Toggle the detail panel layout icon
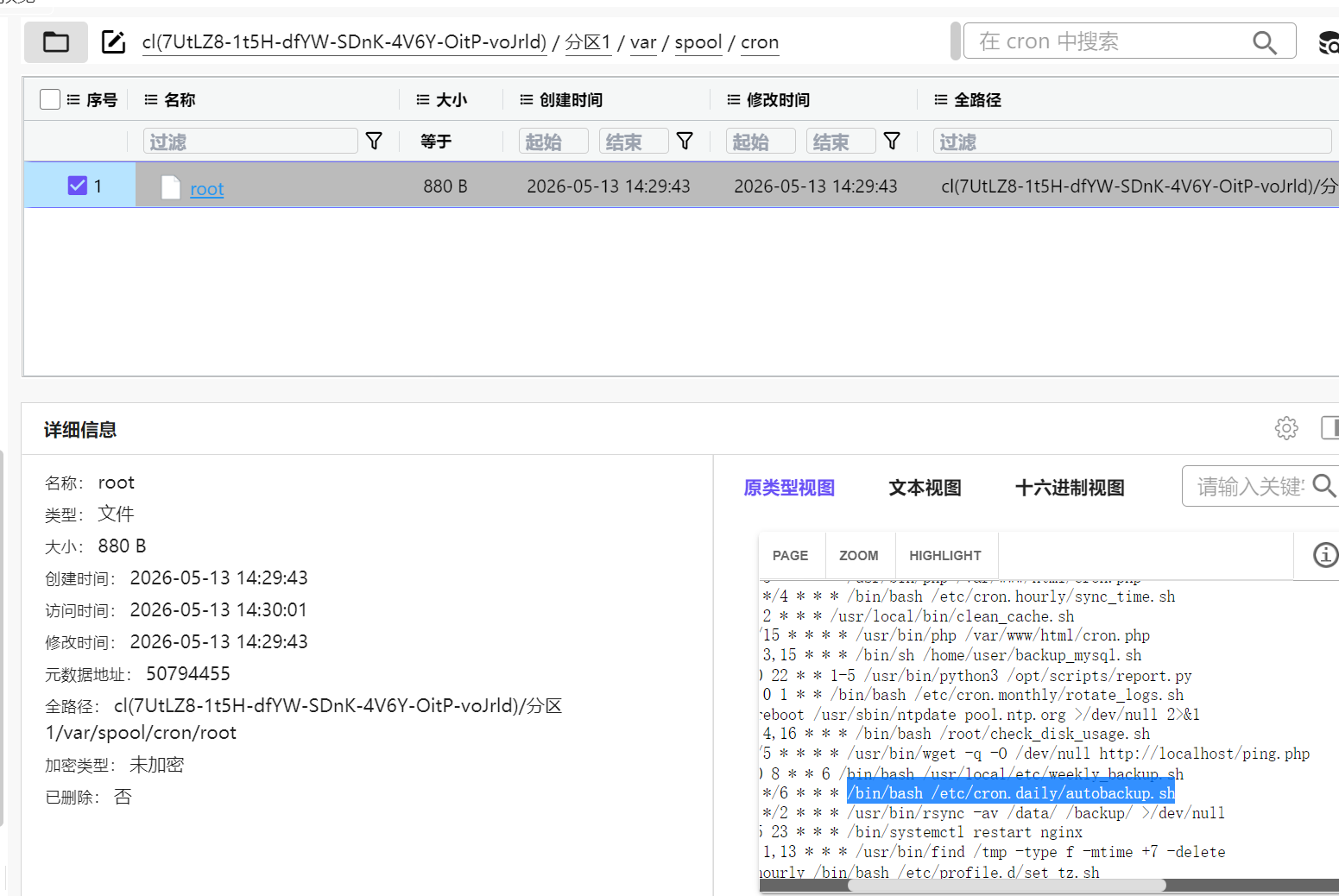1339x896 pixels. point(1330,427)
